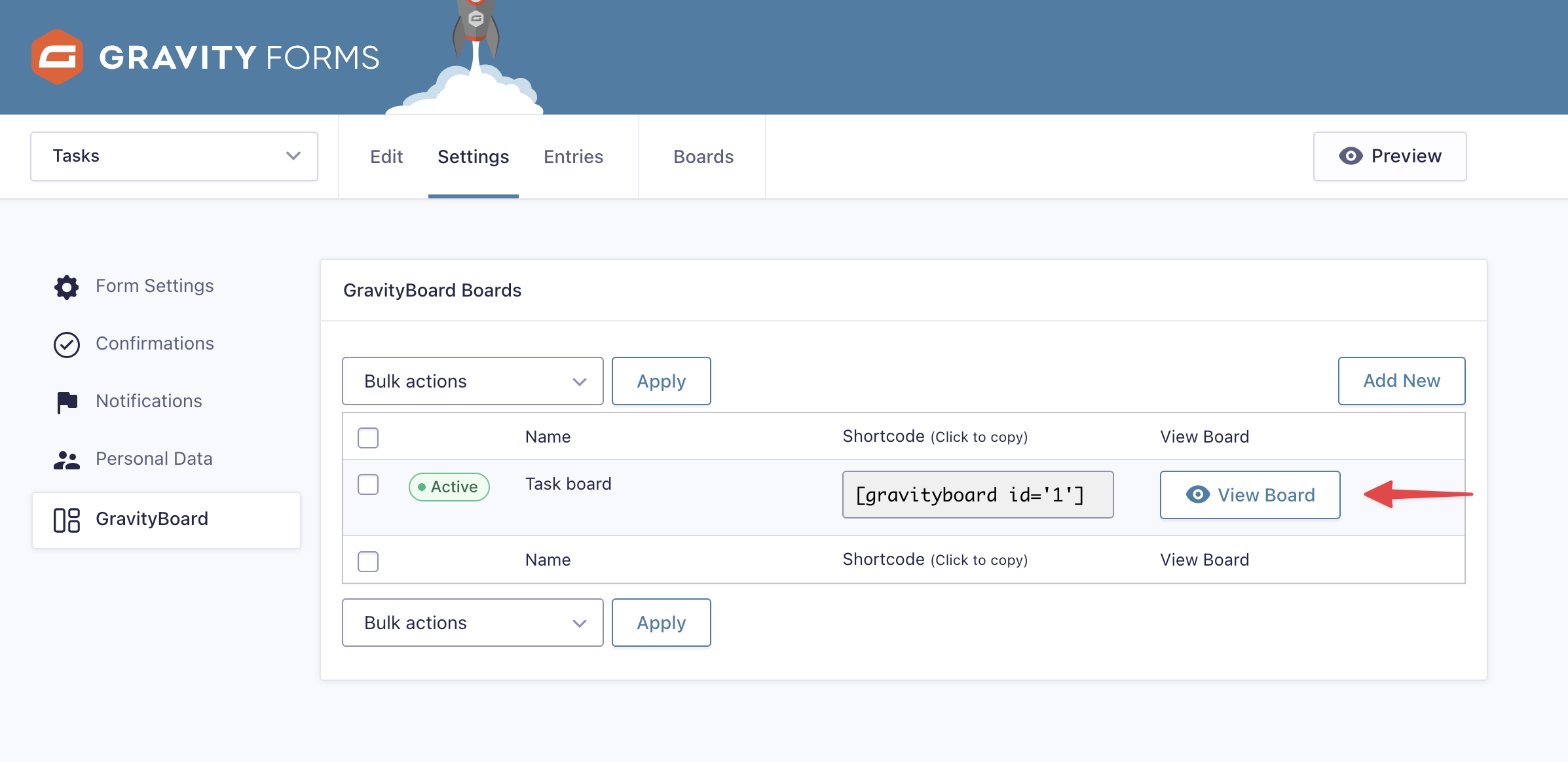This screenshot has height=762, width=1568.
Task: Click the Form Settings gear icon
Action: coord(67,287)
